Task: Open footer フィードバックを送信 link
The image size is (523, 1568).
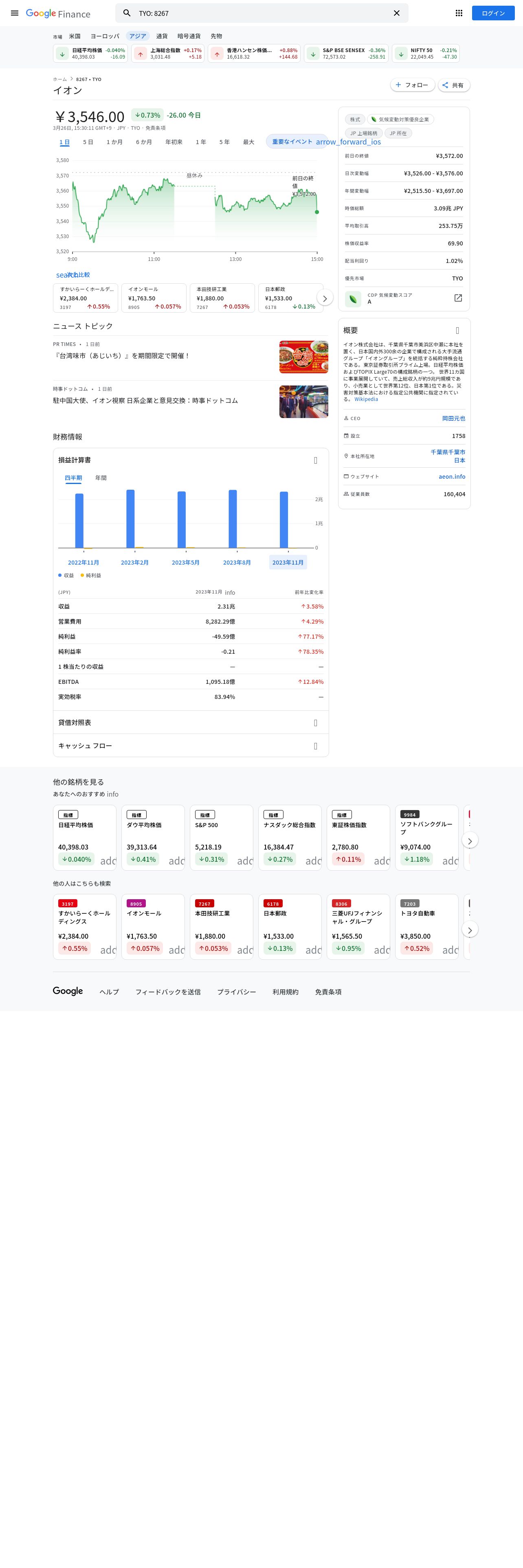Action: point(168,992)
